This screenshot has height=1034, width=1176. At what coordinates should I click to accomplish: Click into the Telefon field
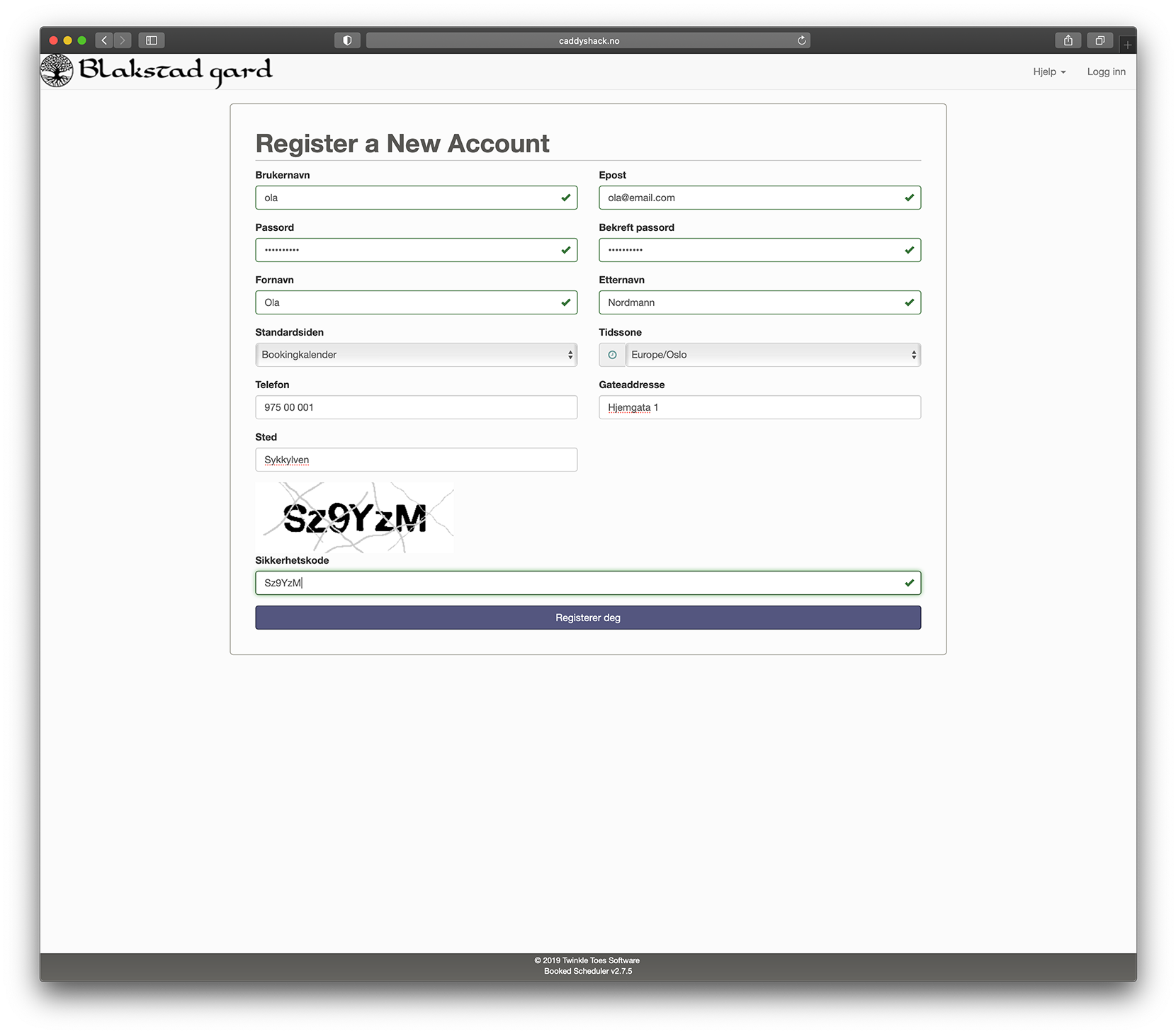pyautogui.click(x=416, y=407)
